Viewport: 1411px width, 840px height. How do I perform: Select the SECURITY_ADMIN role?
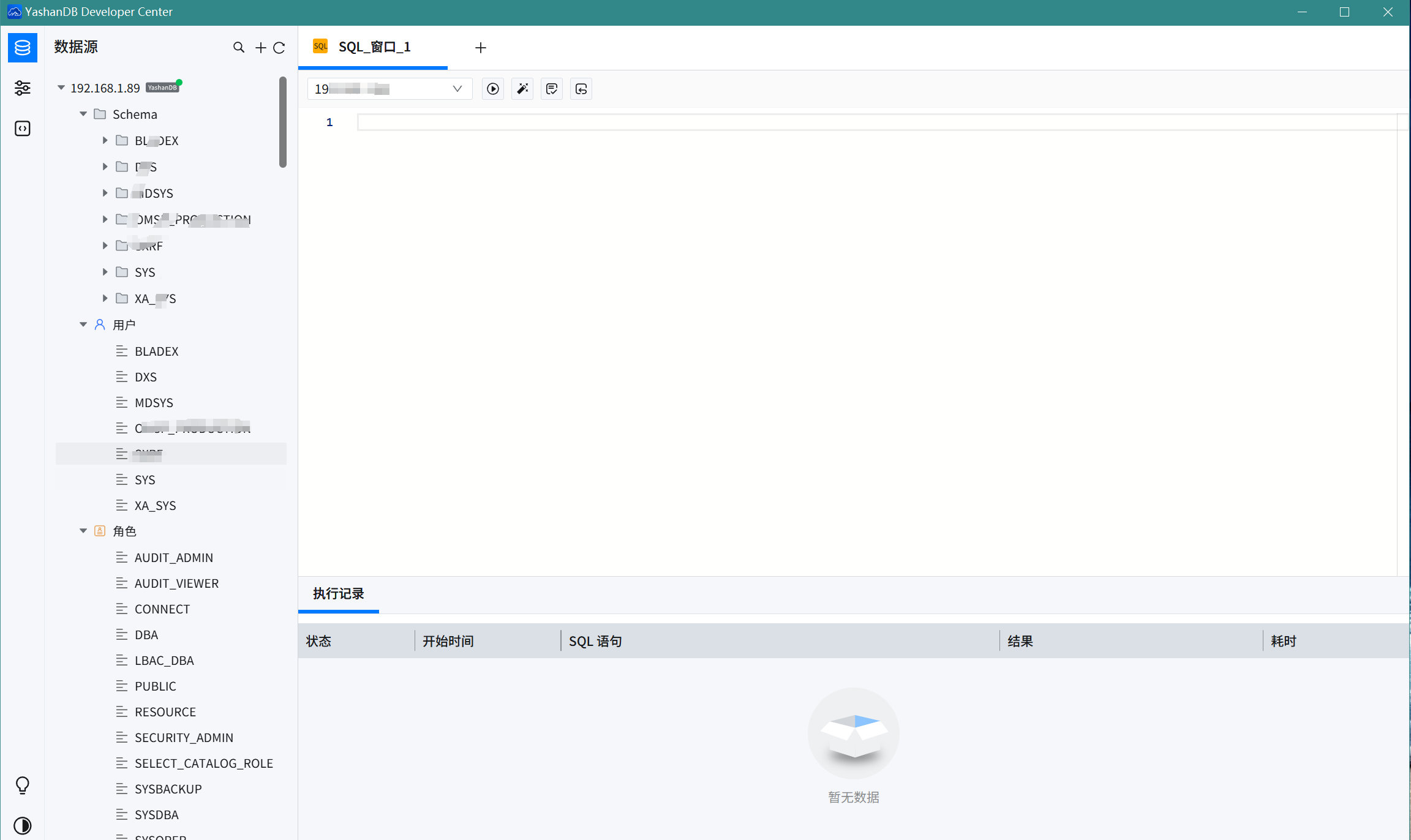[x=184, y=738]
